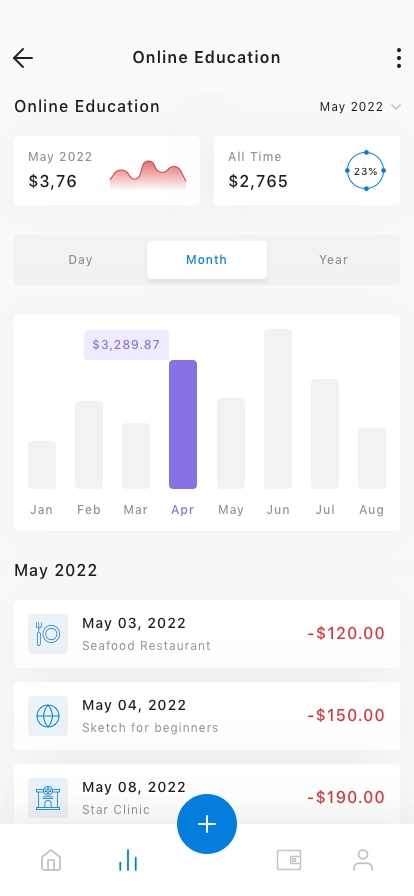Open the three-dot more options menu

point(399,58)
